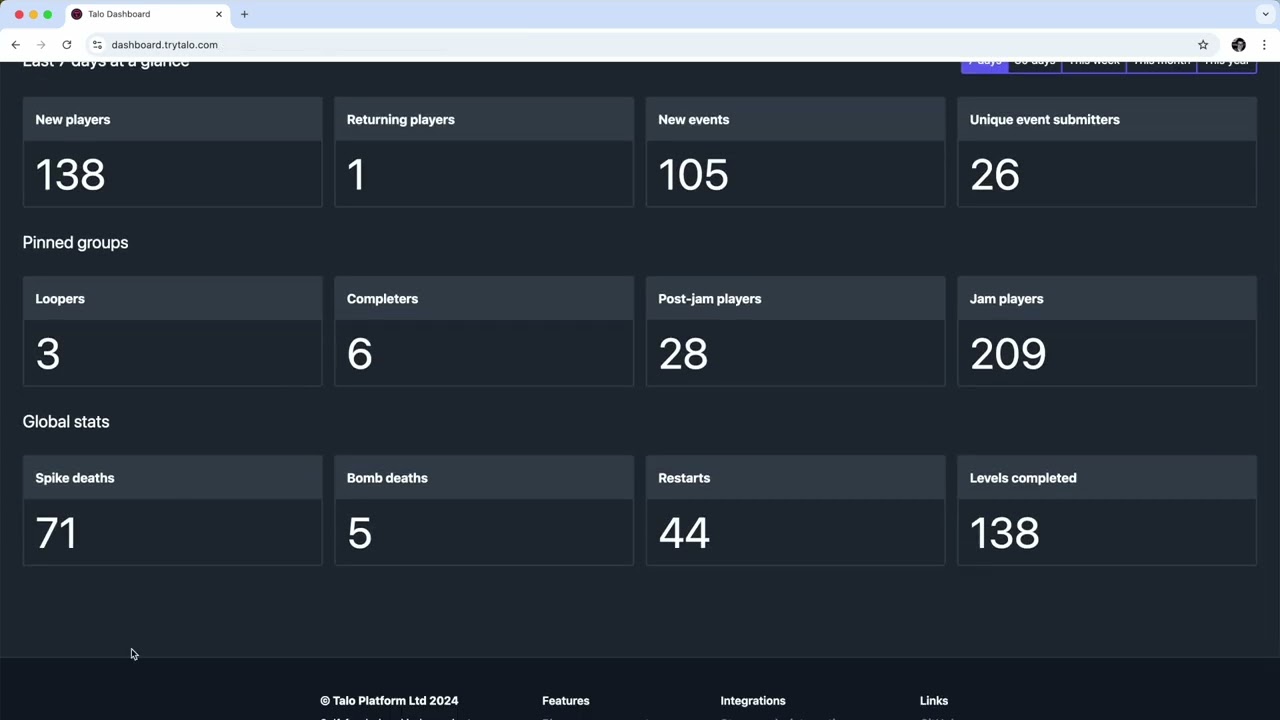This screenshot has height=720, width=1280.
Task: Click the Unique event submitters value 26
Action: [x=995, y=175]
